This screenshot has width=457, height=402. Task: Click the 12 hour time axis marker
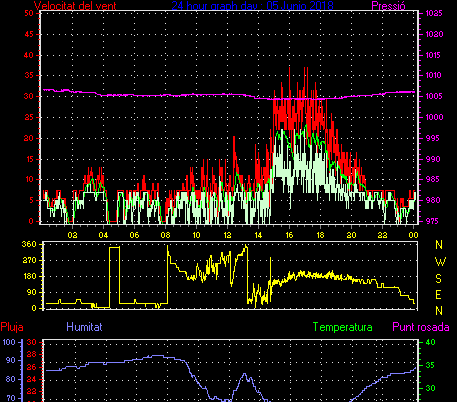point(227,235)
